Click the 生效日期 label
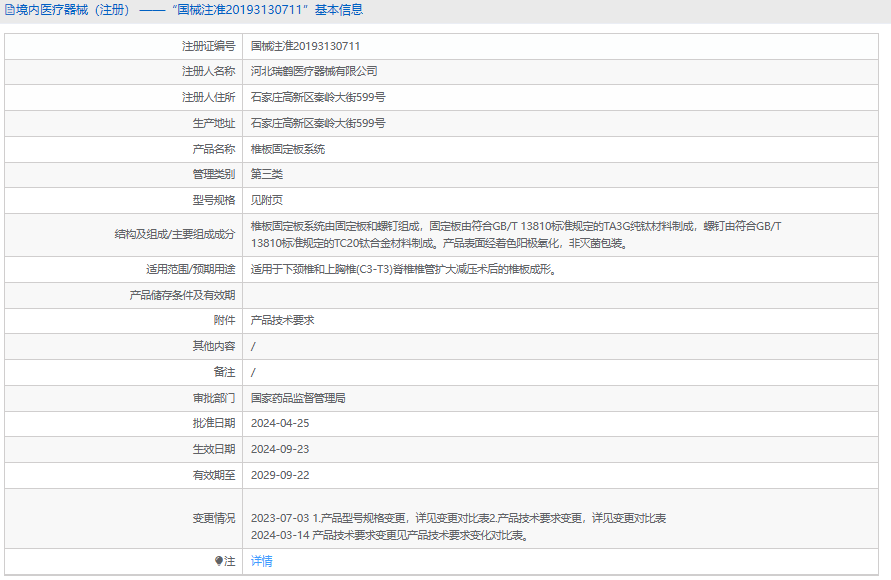Viewport: 891px width, 580px height. 214,449
